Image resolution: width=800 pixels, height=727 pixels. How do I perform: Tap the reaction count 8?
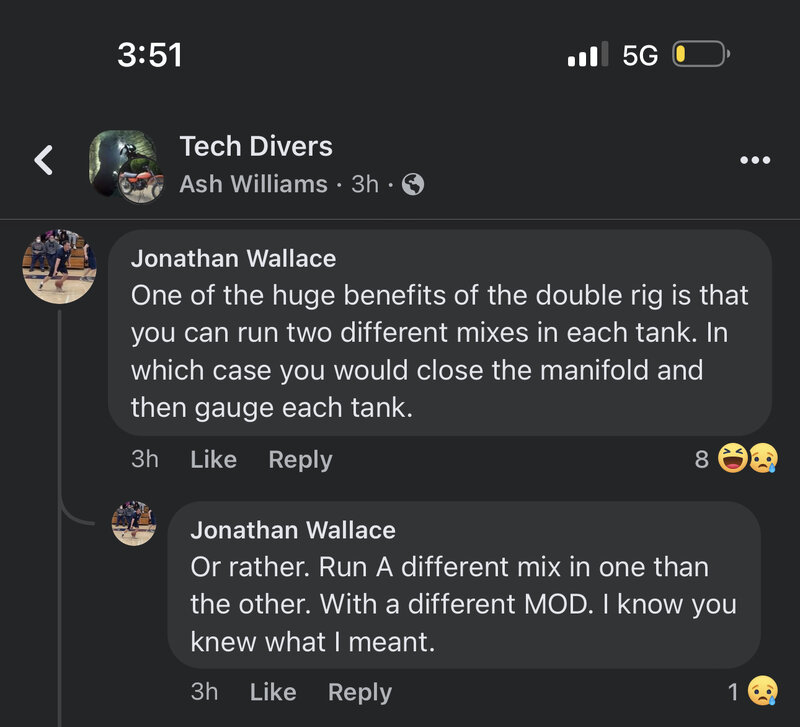[x=701, y=459]
